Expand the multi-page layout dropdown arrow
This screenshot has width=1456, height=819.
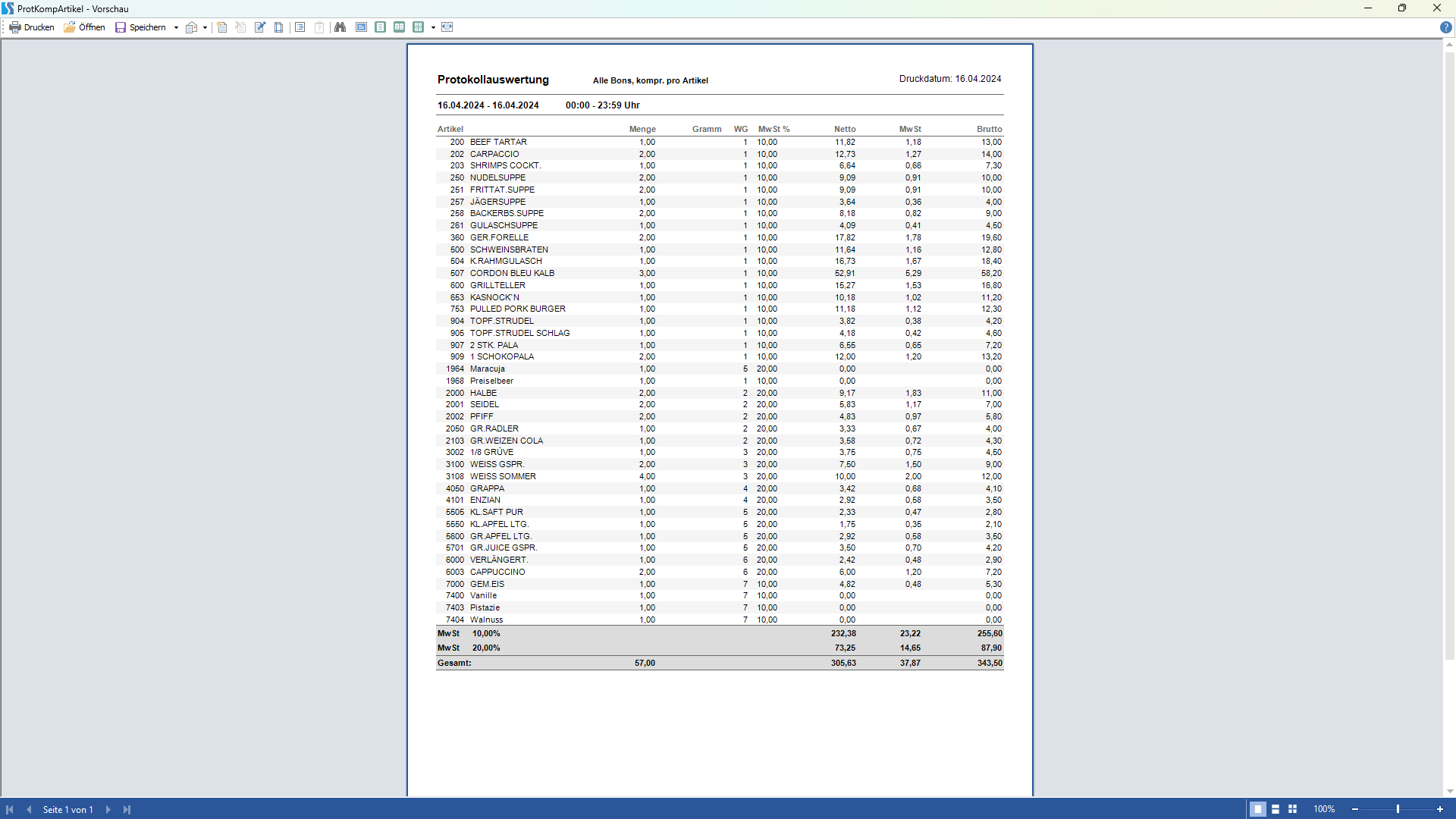click(433, 27)
